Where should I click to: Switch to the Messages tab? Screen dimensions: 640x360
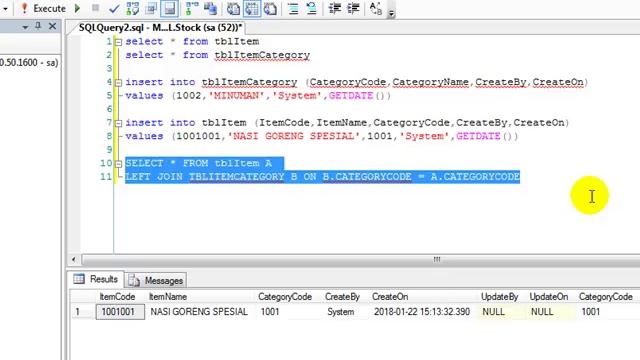156,280
